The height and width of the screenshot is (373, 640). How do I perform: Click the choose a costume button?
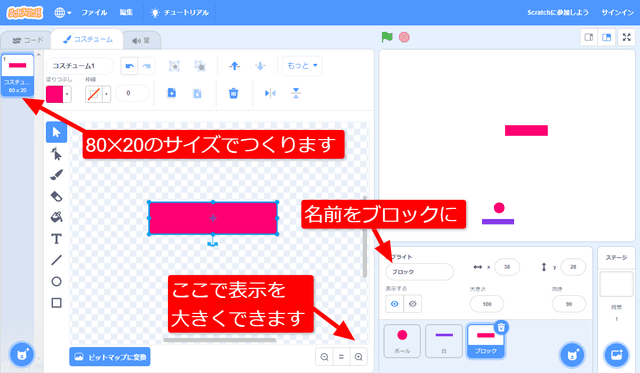22,355
